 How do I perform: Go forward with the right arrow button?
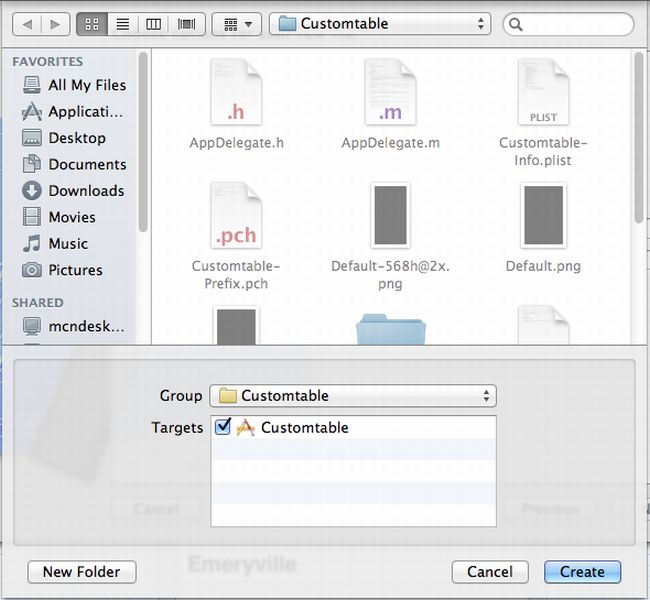[x=55, y=24]
